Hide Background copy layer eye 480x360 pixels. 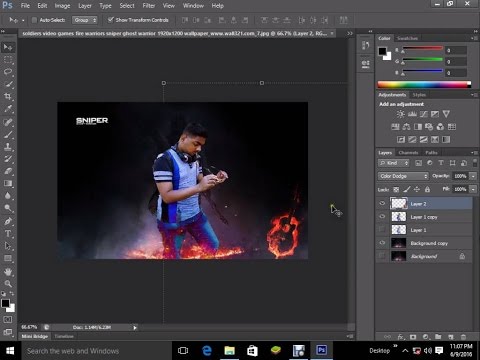tap(382, 243)
